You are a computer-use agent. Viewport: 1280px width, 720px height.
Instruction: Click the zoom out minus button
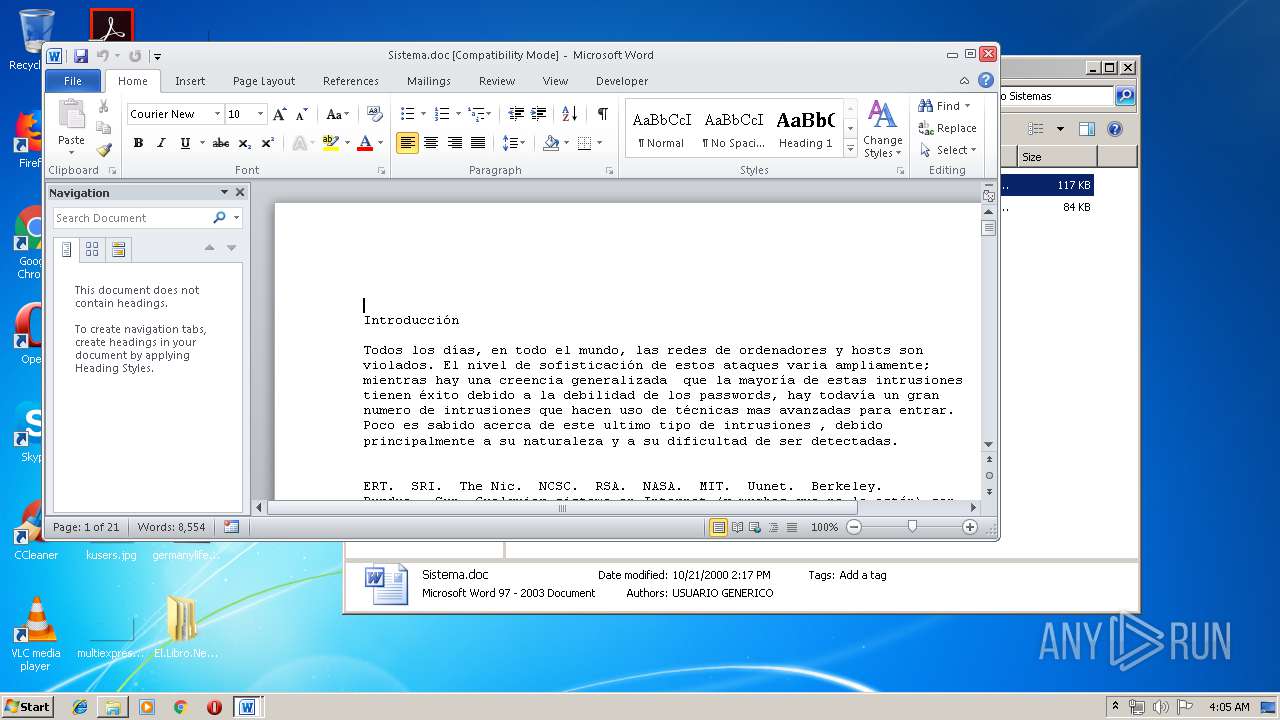point(854,527)
